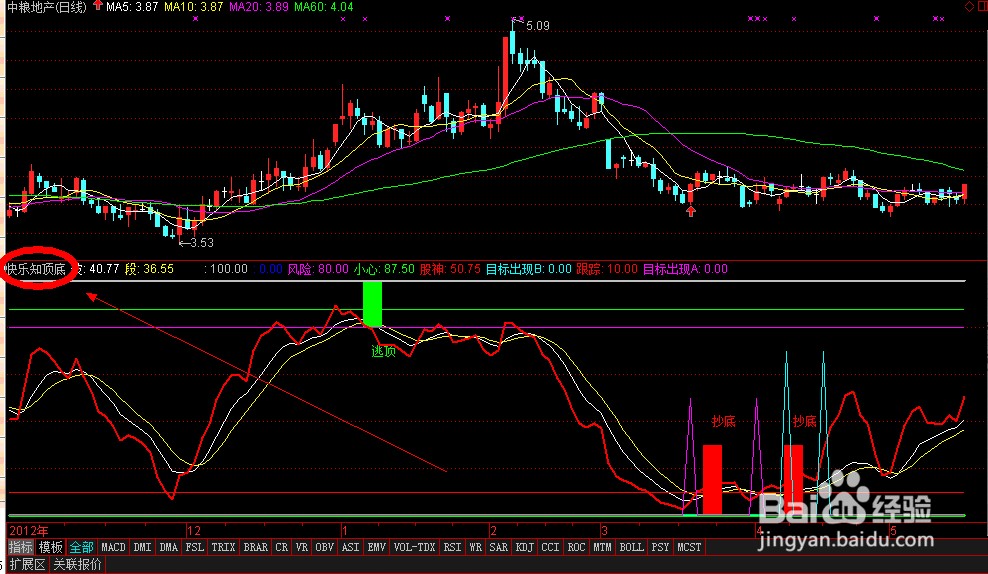The height and width of the screenshot is (574, 988).
Task: Open the 扩展区 panel button
Action: tap(27, 564)
